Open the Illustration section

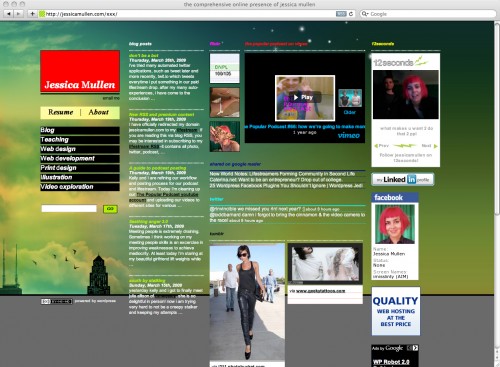click(80, 177)
